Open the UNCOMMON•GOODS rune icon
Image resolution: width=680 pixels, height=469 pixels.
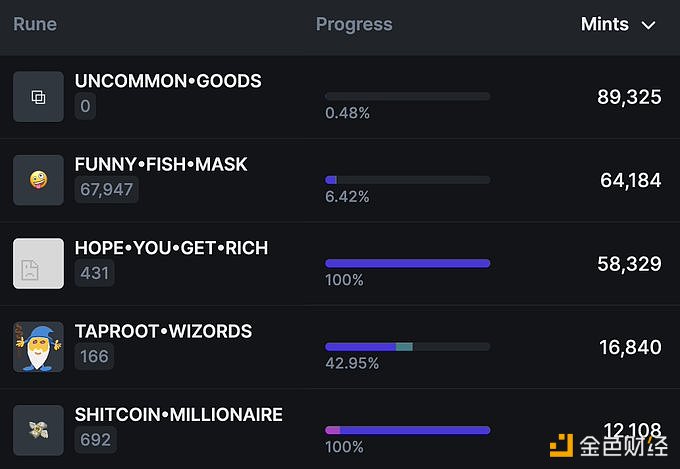(38, 97)
